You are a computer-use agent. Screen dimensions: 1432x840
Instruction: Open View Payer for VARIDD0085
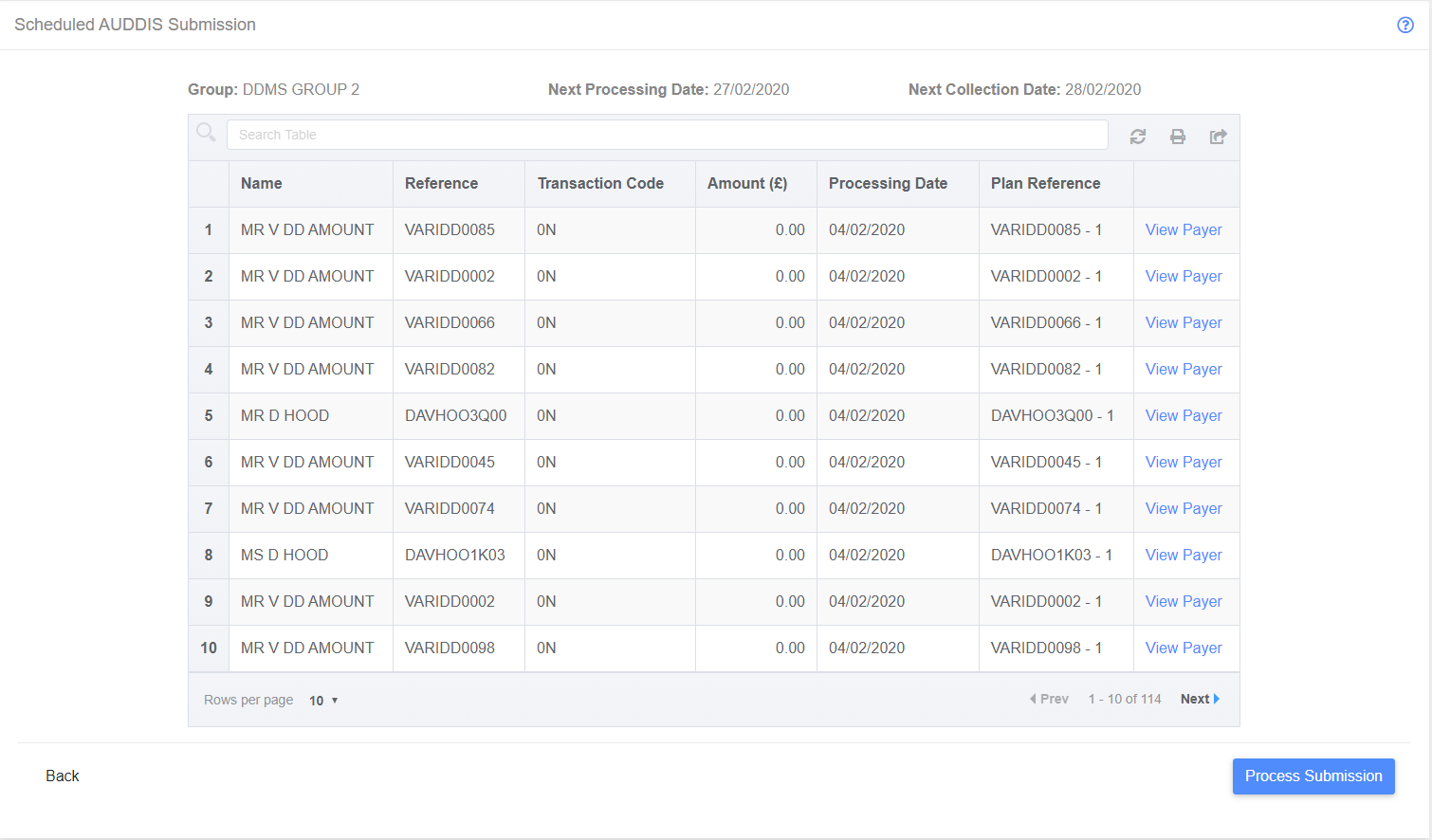click(1184, 230)
